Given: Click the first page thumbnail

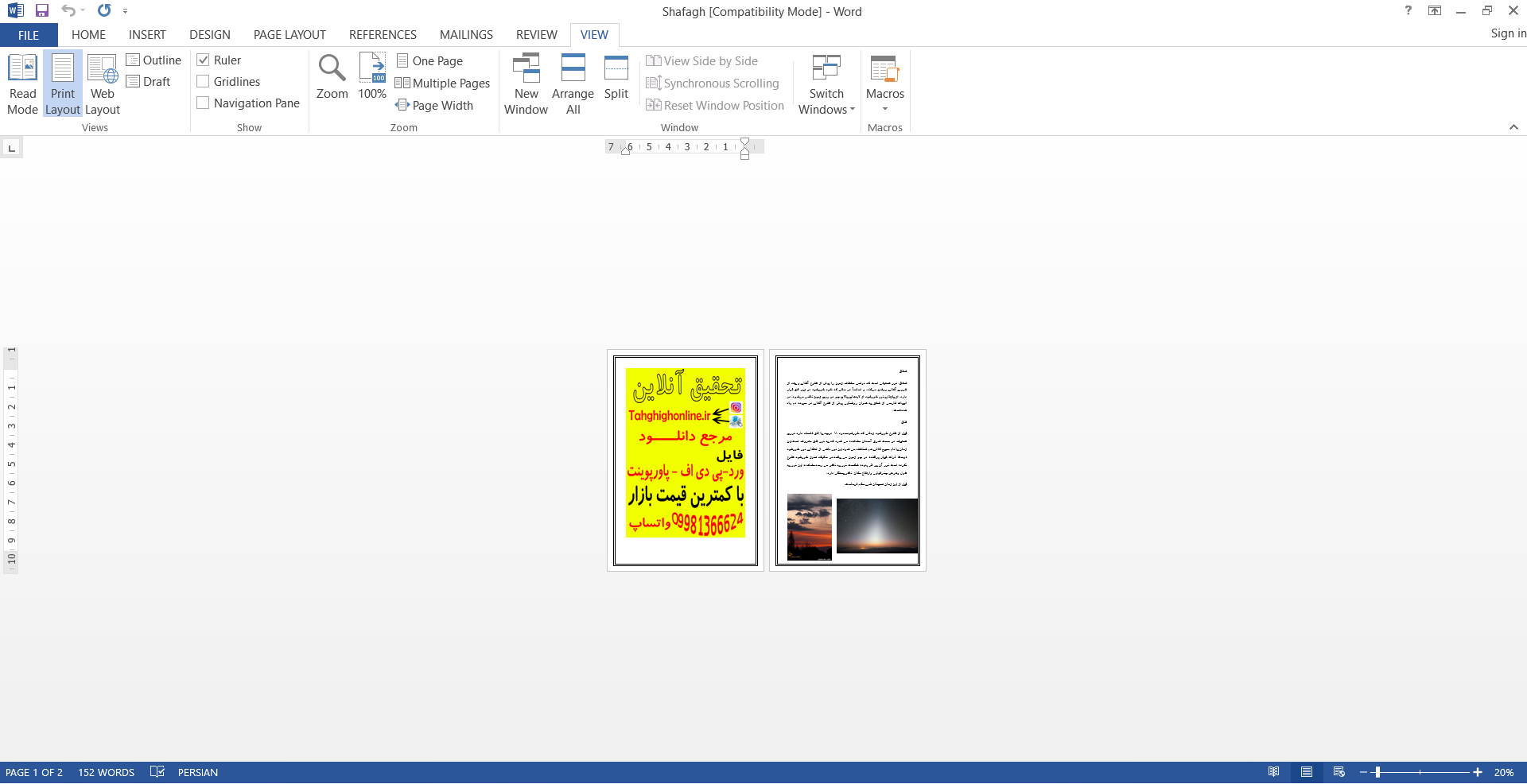Looking at the screenshot, I should [686, 460].
